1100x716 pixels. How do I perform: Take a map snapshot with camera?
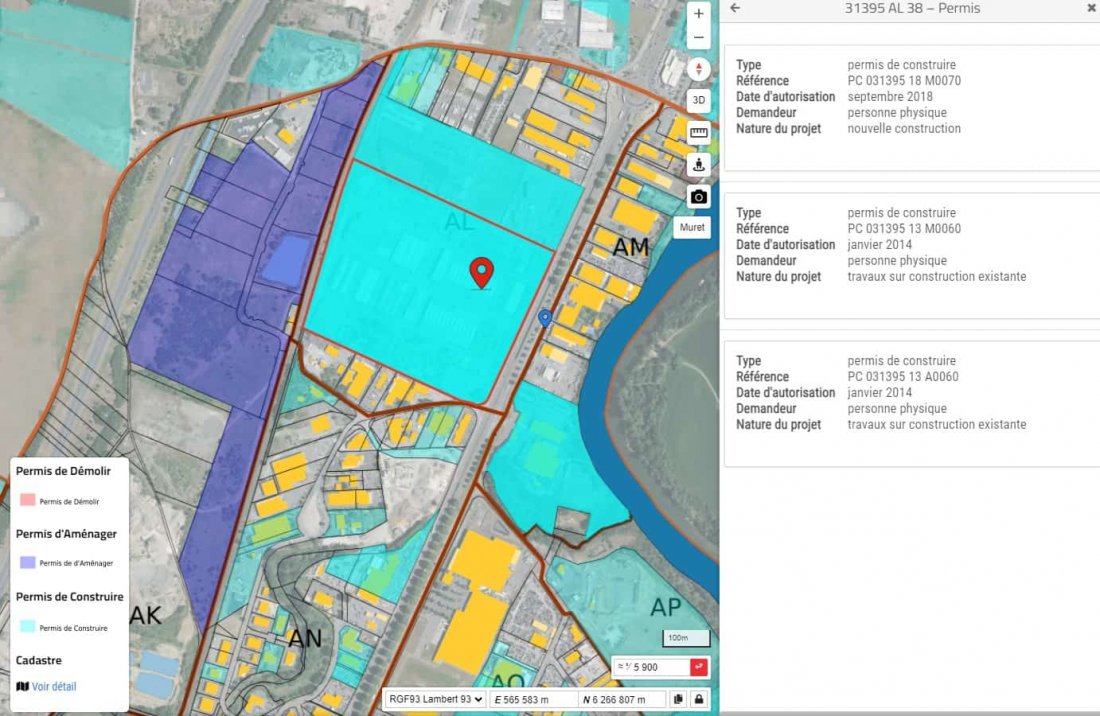click(699, 197)
